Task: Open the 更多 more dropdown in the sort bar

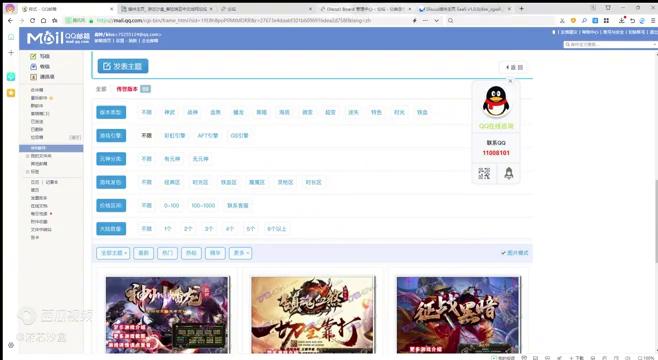Action: coord(240,253)
